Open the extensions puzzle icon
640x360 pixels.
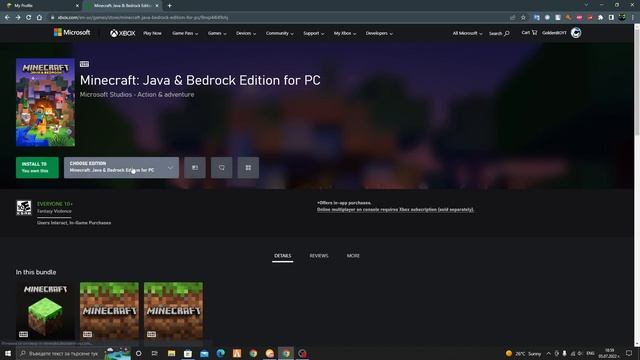point(600,18)
